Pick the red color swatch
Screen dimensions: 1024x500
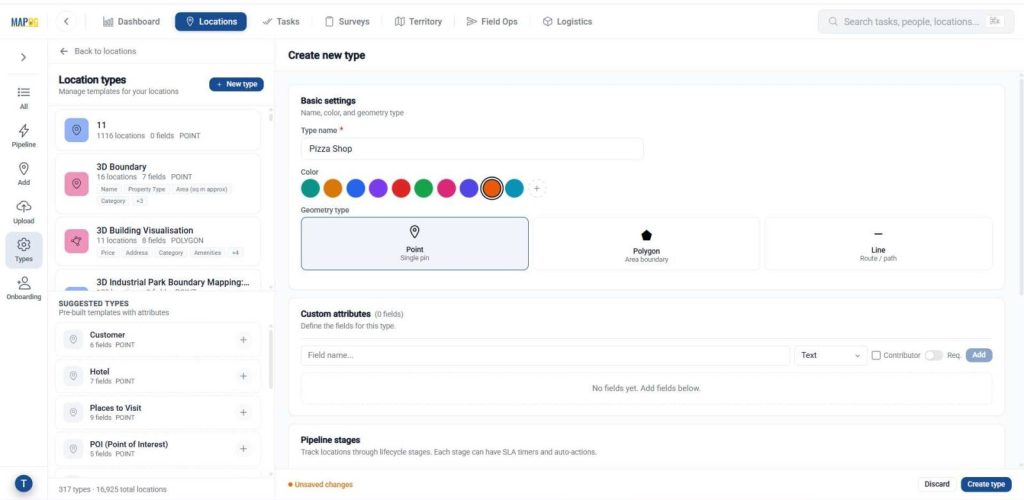[x=401, y=189]
